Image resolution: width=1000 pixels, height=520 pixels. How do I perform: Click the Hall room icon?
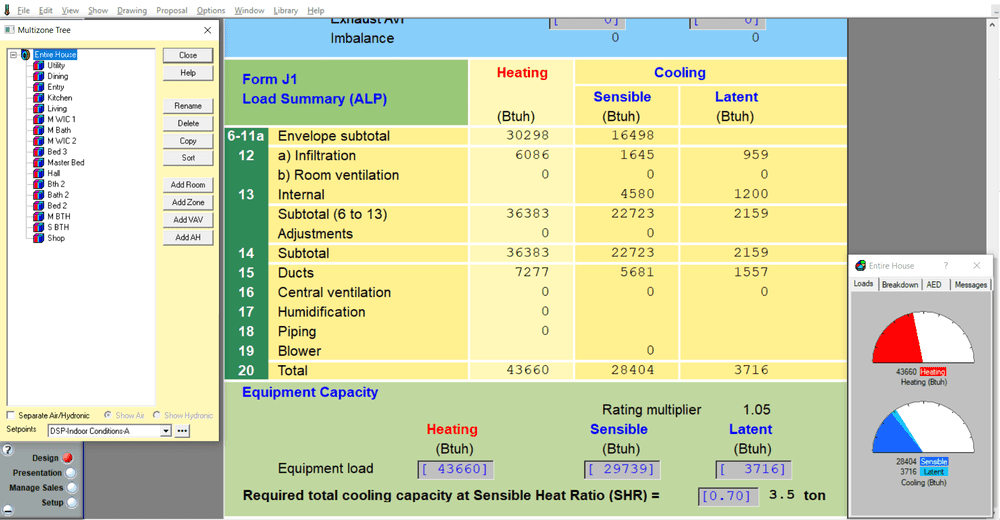pos(39,173)
